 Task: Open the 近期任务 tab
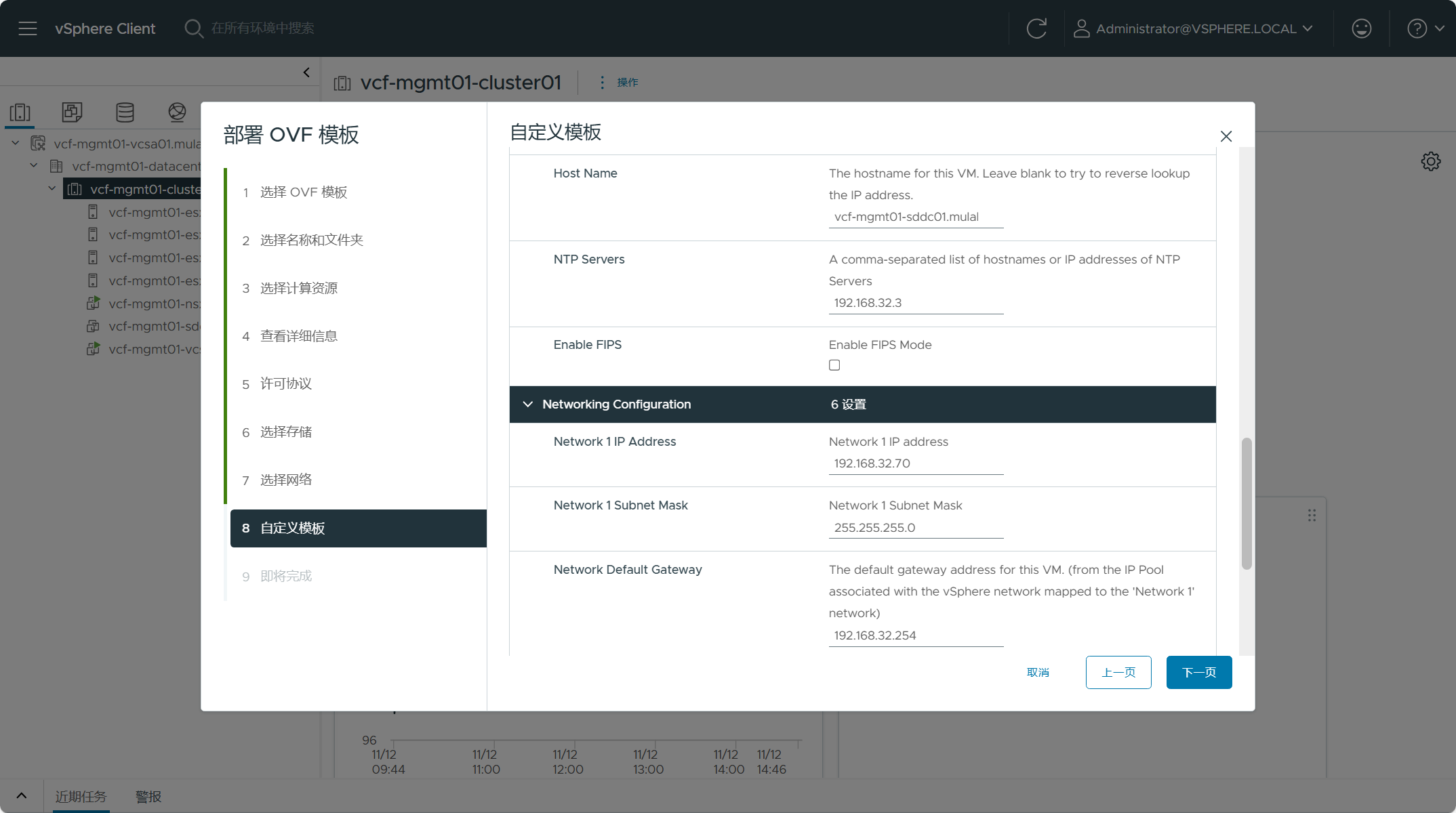coord(81,797)
